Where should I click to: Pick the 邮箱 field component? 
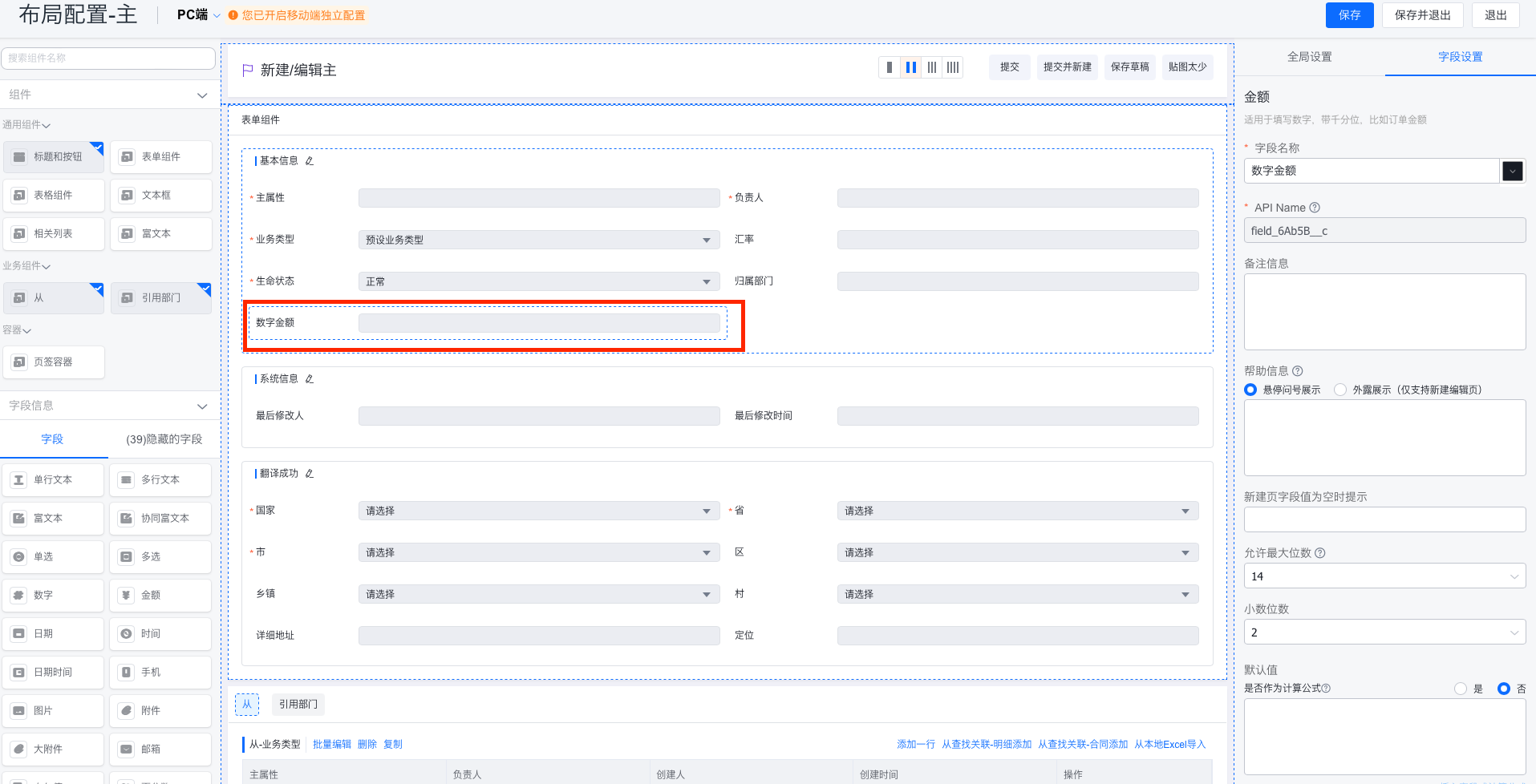click(x=160, y=750)
